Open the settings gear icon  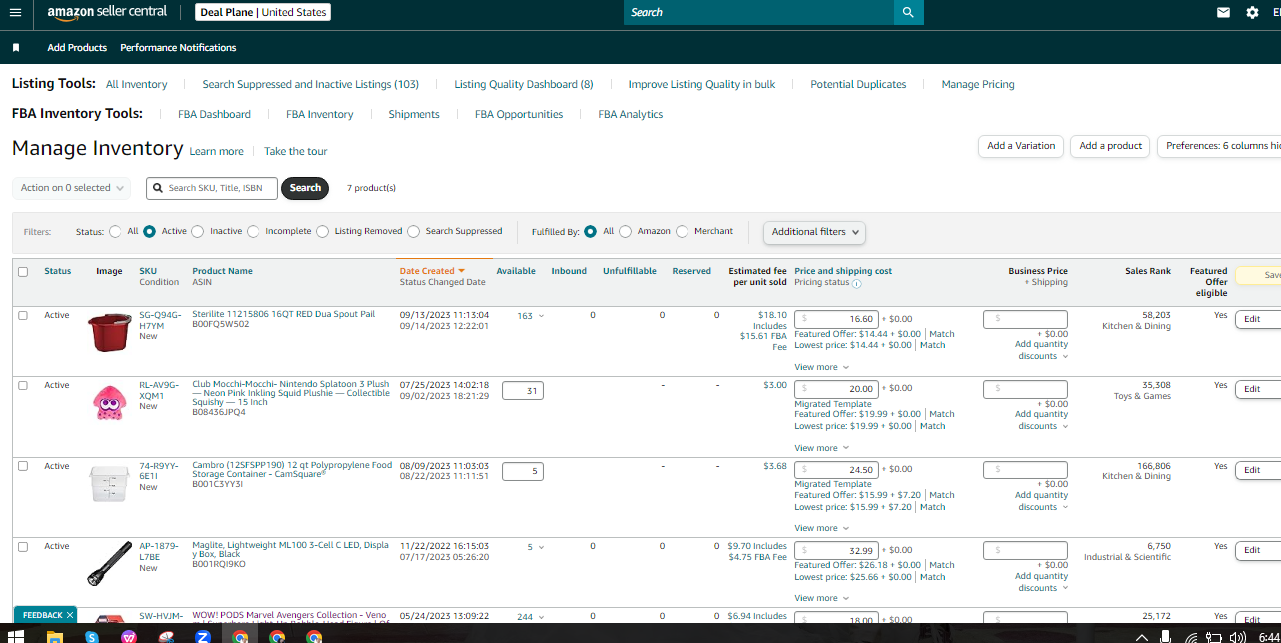tap(1252, 13)
